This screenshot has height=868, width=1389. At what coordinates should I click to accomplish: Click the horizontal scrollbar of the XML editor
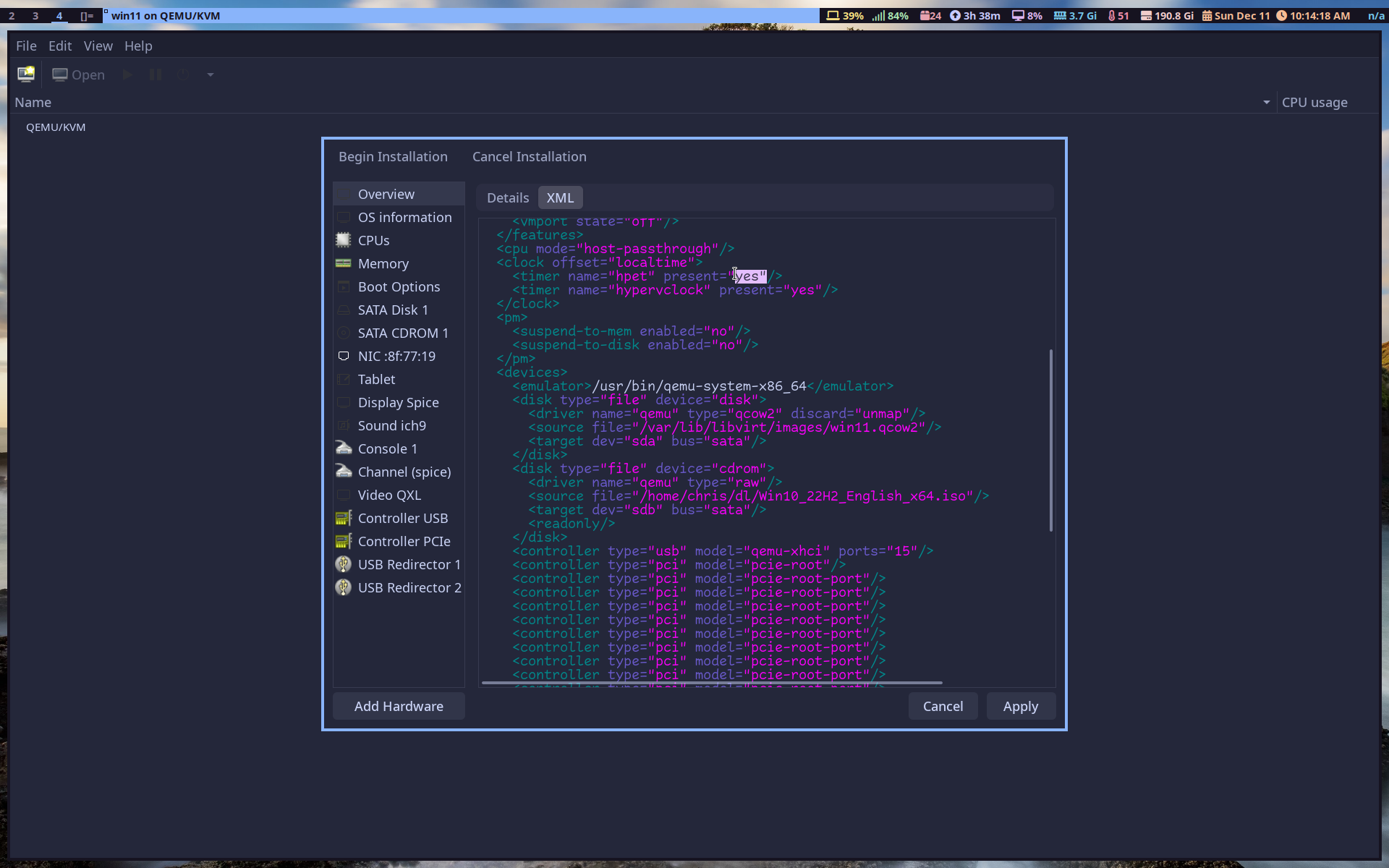click(712, 682)
